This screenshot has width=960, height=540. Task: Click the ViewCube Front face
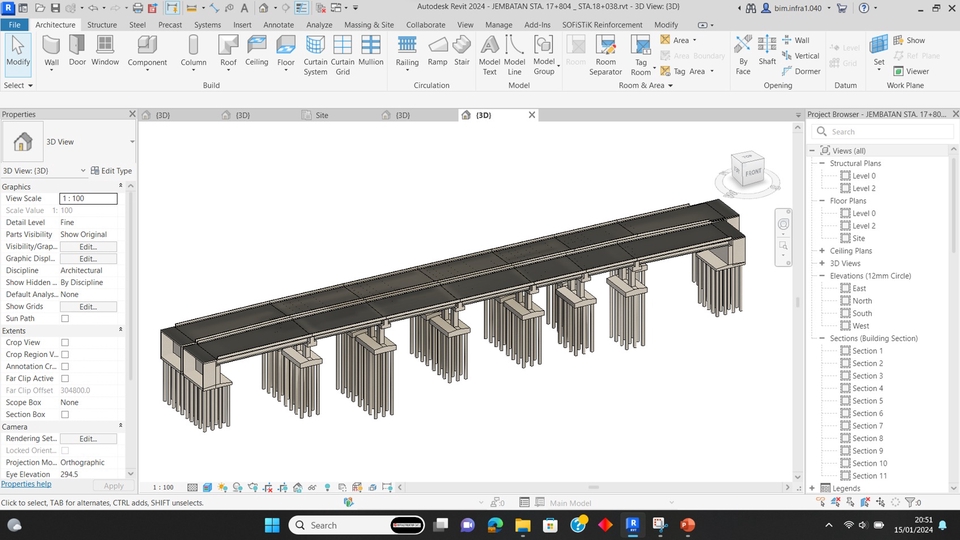pyautogui.click(x=752, y=172)
